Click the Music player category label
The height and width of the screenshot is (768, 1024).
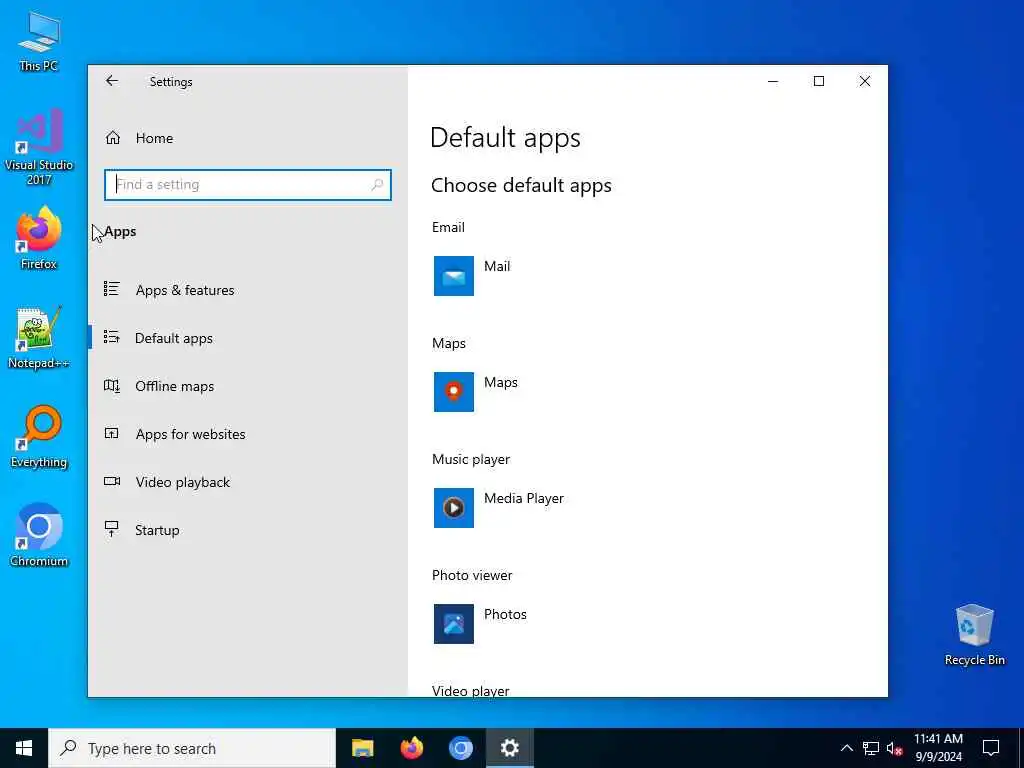471,459
